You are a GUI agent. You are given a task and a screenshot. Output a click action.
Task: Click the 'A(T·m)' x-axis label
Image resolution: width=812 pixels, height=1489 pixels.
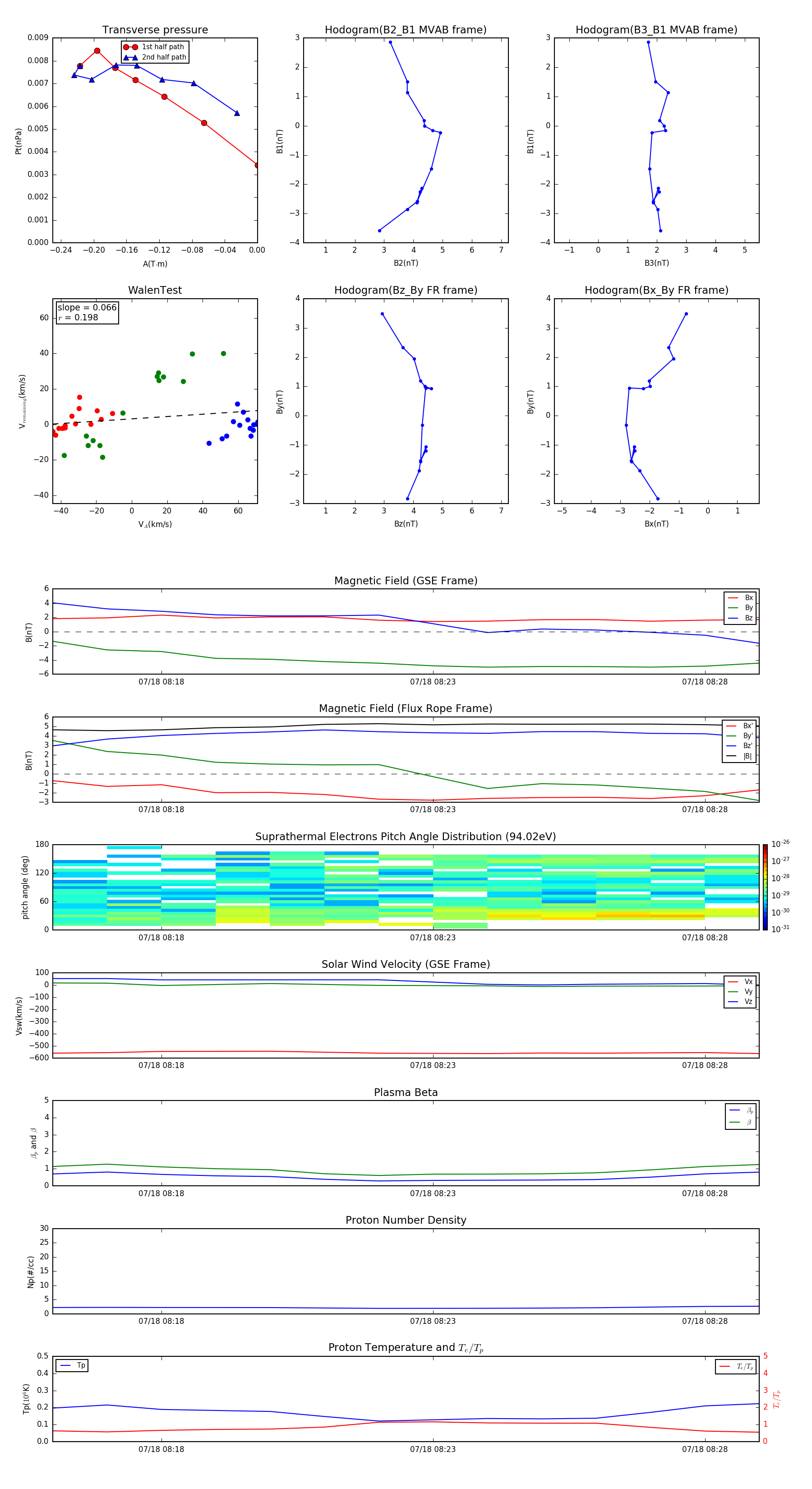[155, 264]
